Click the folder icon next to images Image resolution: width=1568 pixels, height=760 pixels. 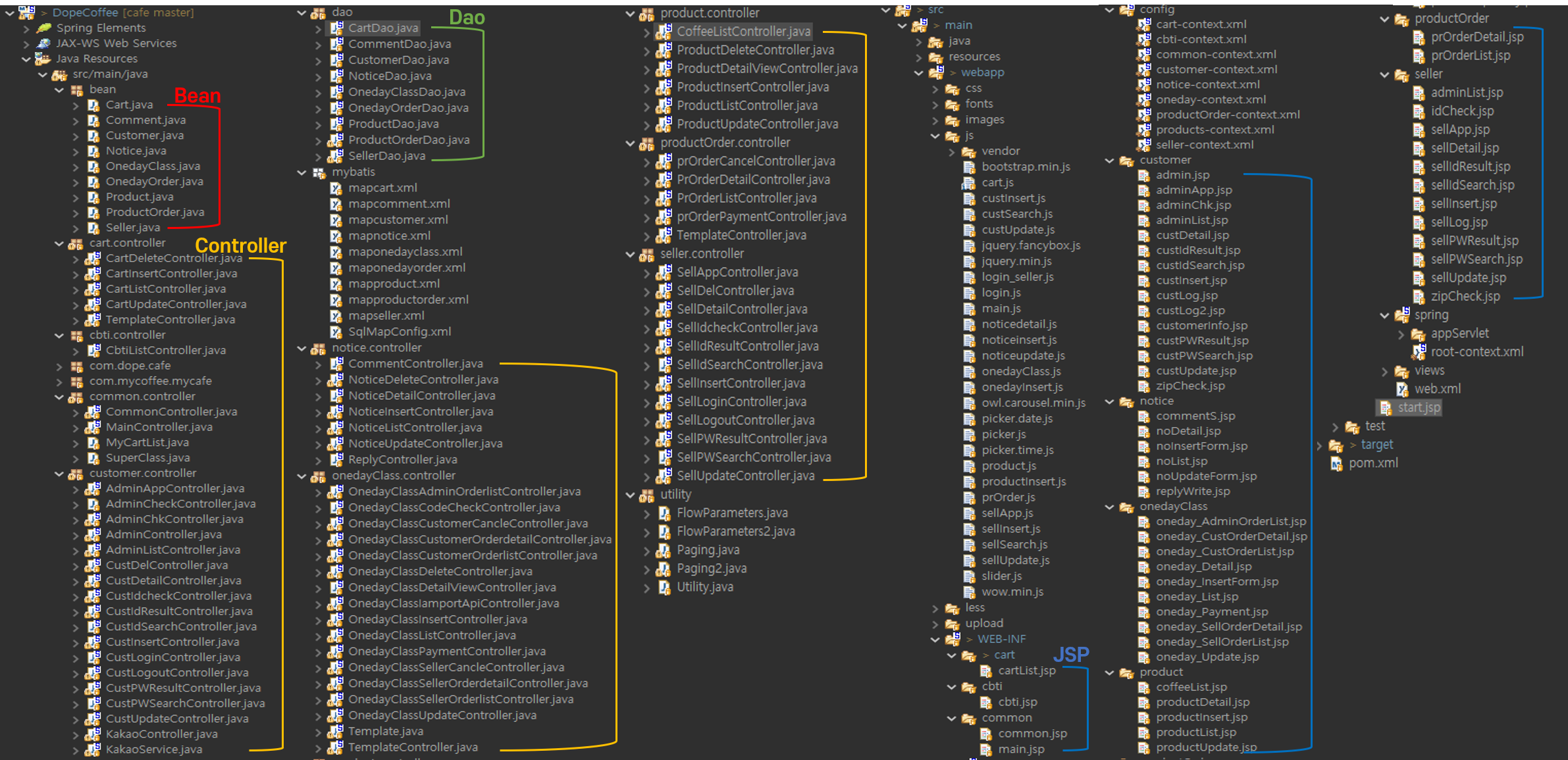pyautogui.click(x=953, y=120)
